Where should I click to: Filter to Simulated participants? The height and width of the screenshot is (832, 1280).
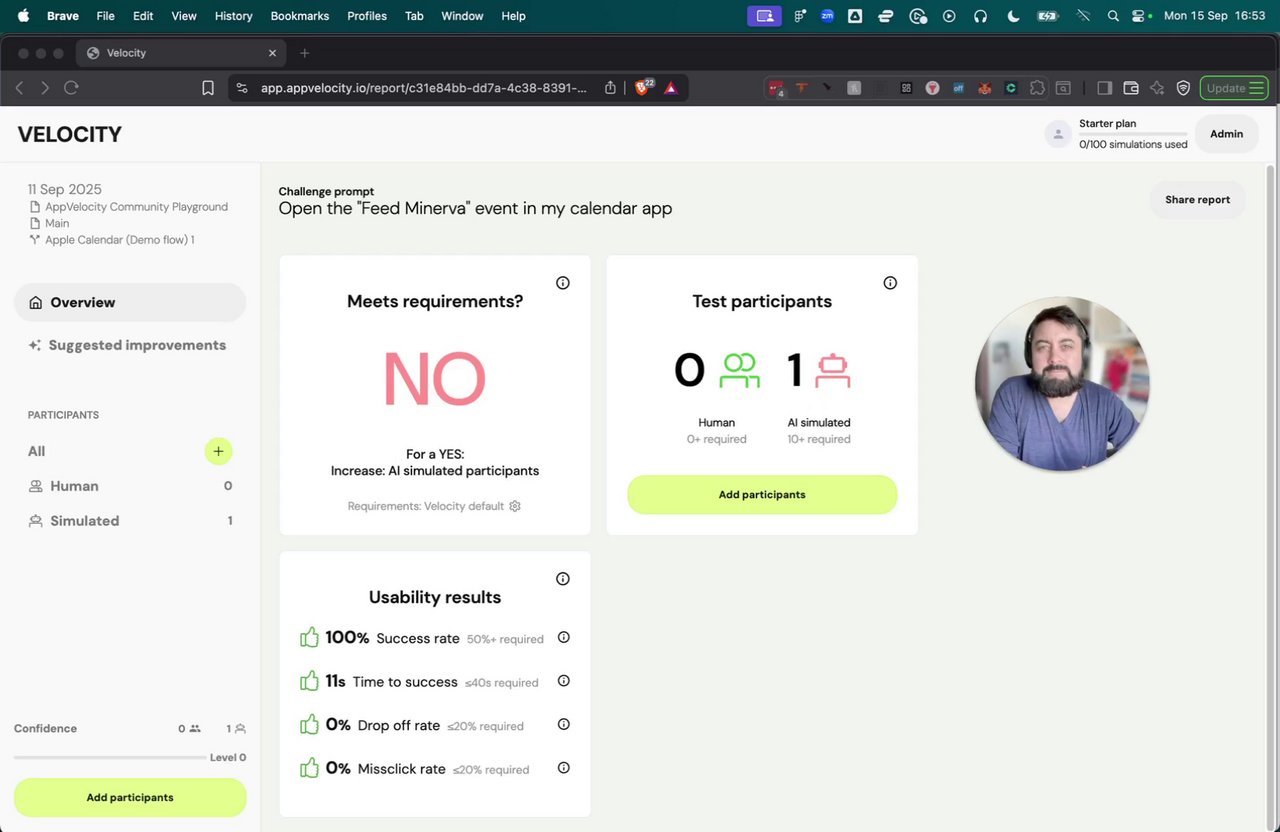(130, 521)
